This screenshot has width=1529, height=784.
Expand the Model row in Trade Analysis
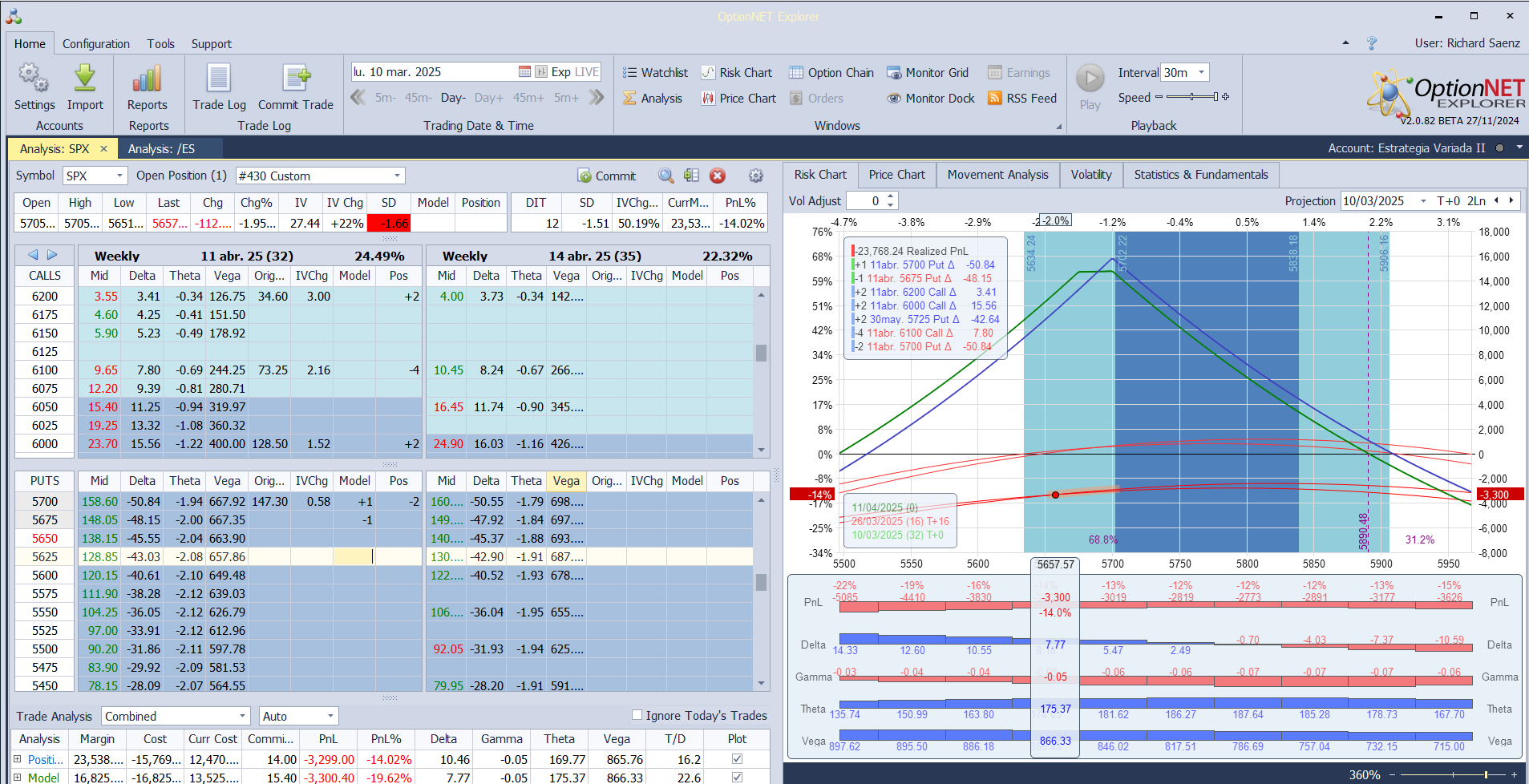pos(18,778)
